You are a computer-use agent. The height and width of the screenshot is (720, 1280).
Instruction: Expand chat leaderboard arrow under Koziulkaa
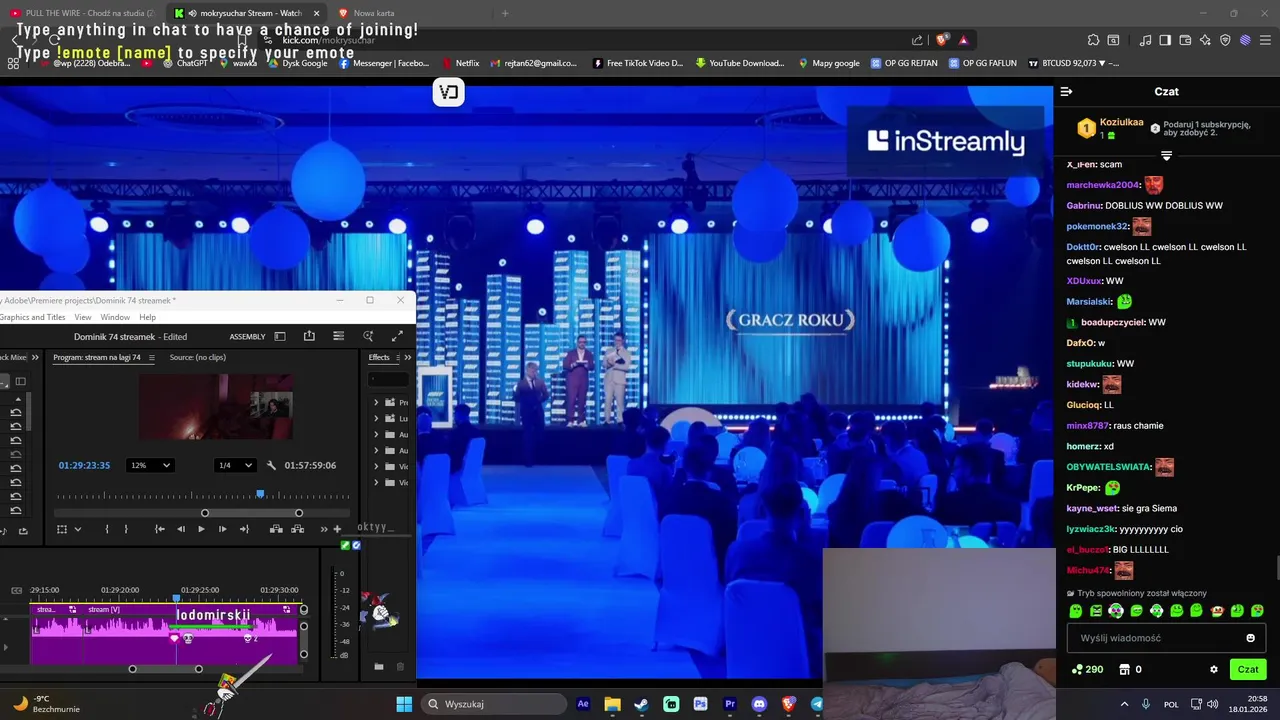click(x=1166, y=155)
